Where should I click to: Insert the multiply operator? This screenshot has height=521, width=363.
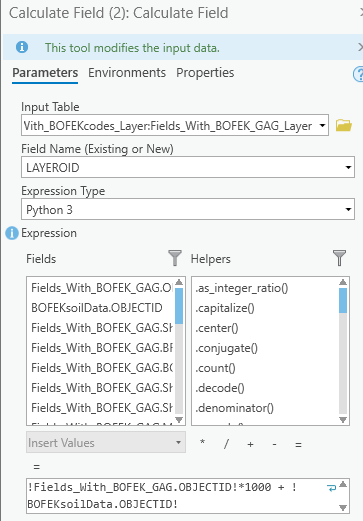(202, 443)
